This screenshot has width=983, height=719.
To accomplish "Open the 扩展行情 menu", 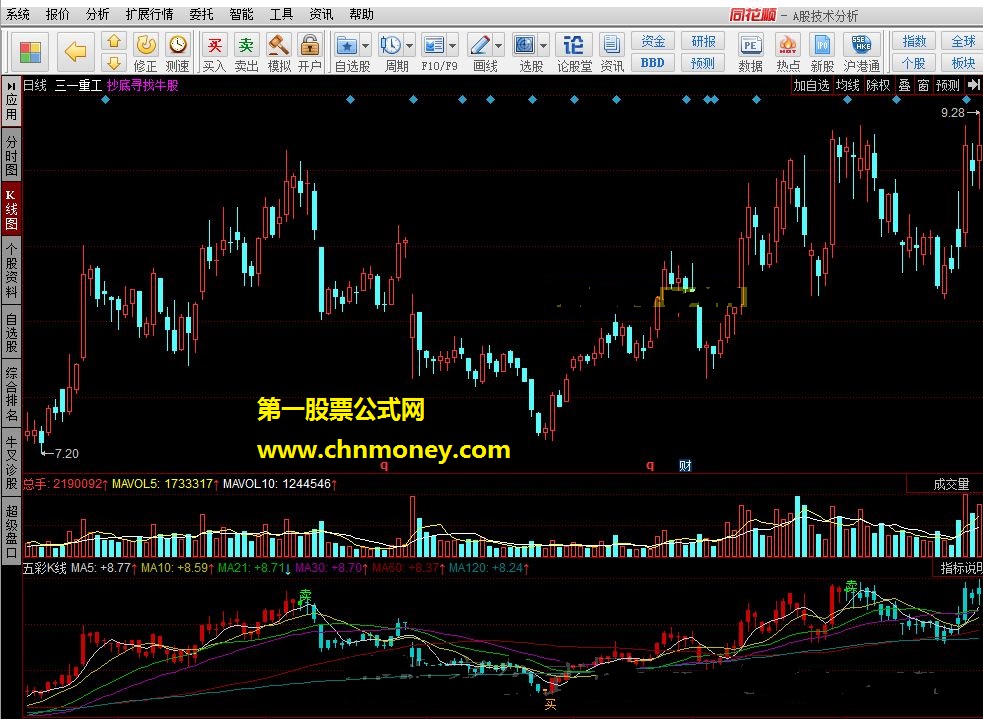I will tap(149, 14).
